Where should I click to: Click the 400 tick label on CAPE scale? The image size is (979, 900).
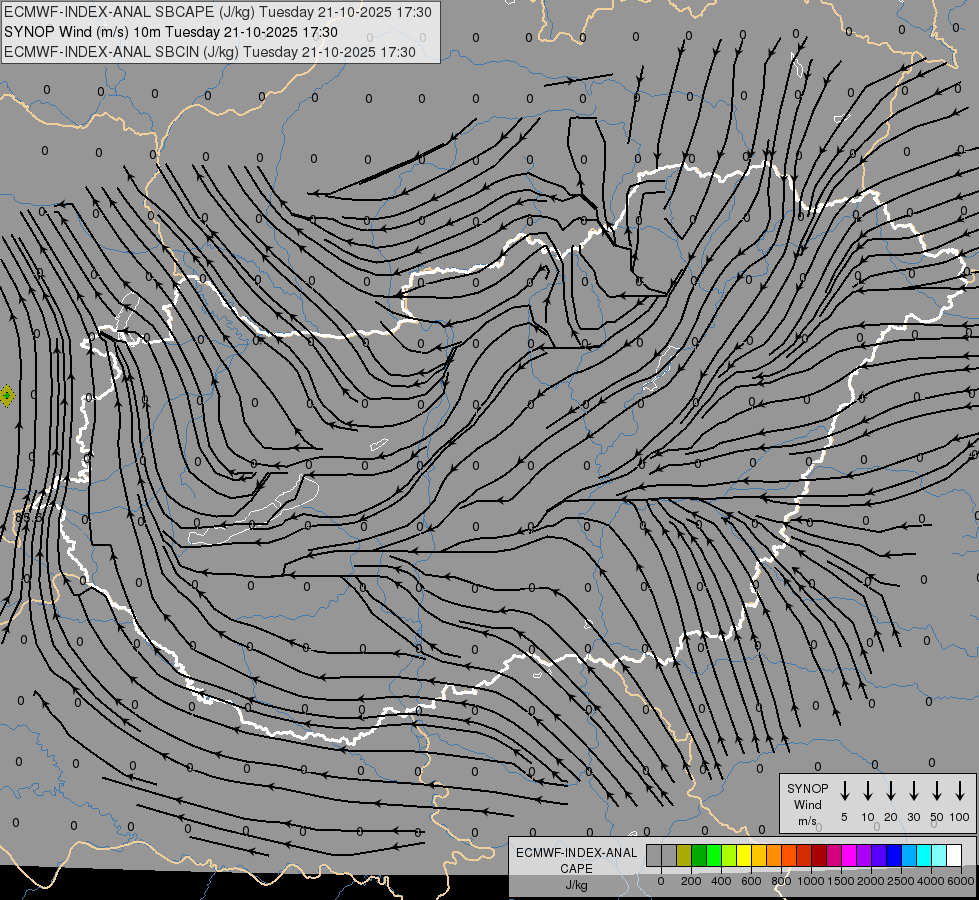click(721, 881)
